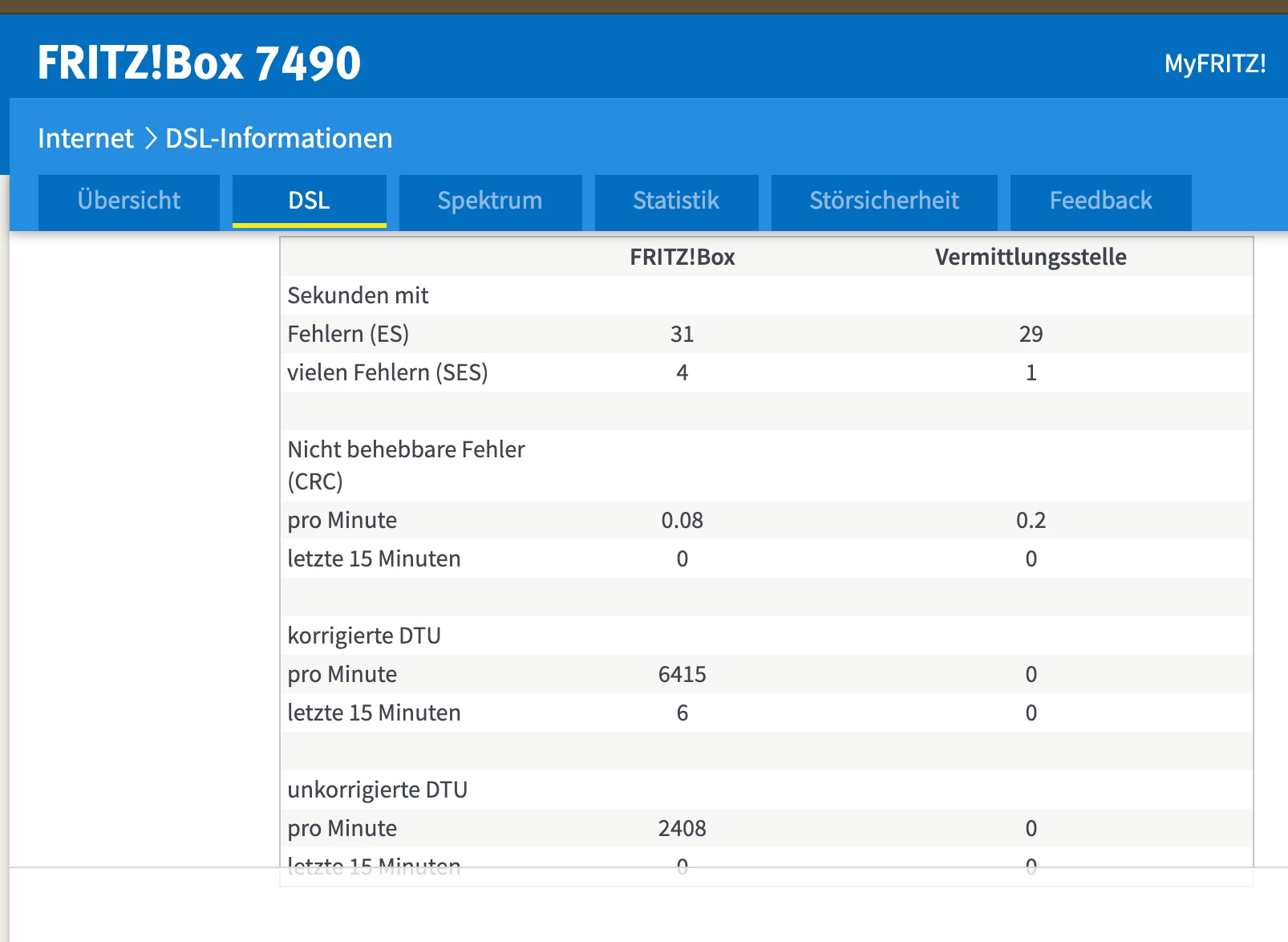This screenshot has width=1288, height=942.
Task: Select the value 6415
Action: pyautogui.click(x=682, y=674)
